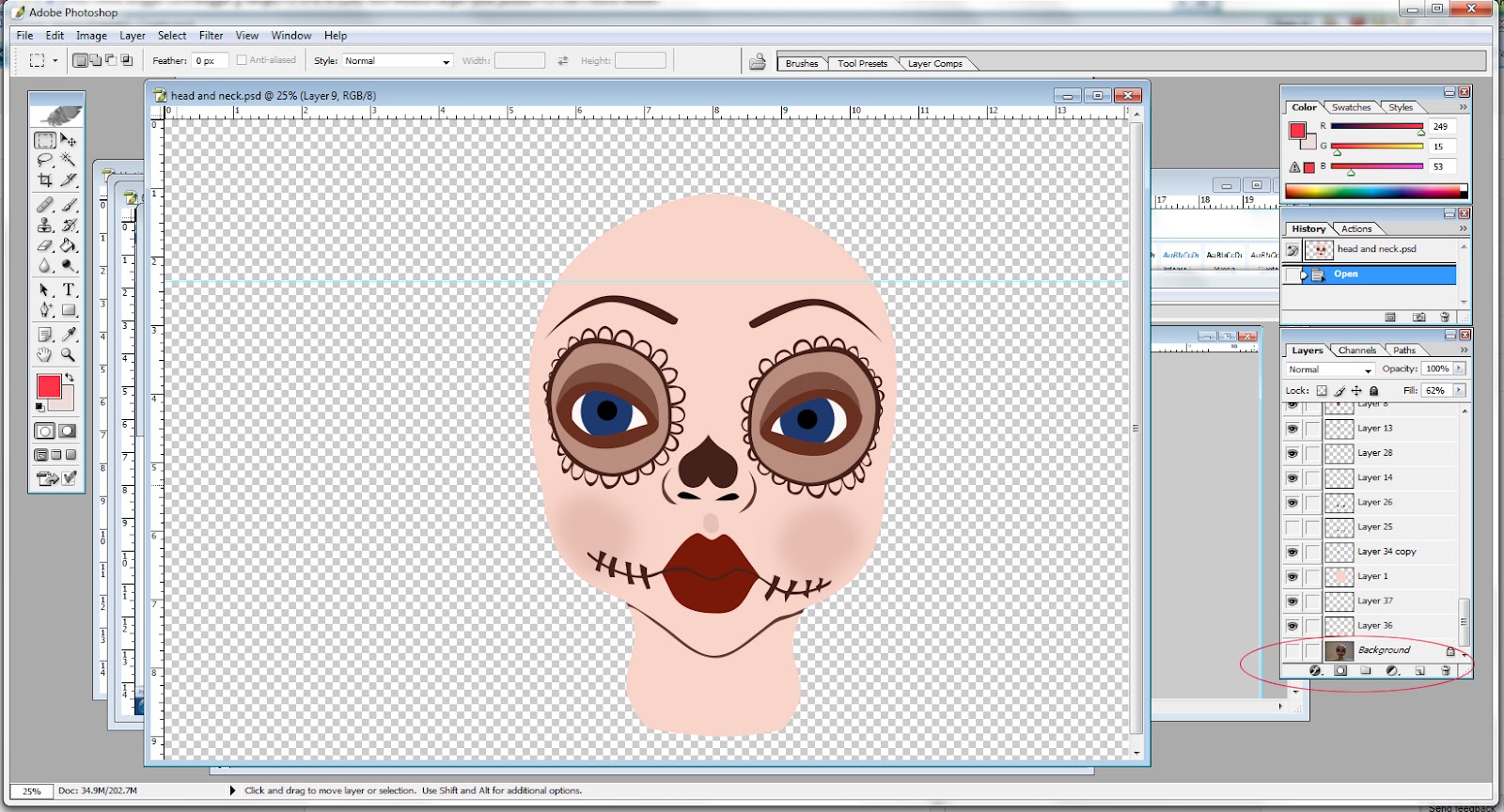Toggle lock transparent pixels in Layers
Image resolution: width=1504 pixels, height=812 pixels.
1322,390
